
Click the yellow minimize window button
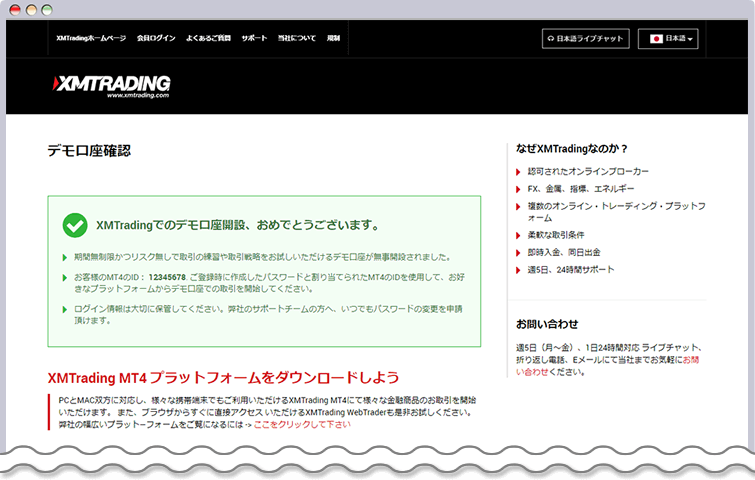(31, 10)
